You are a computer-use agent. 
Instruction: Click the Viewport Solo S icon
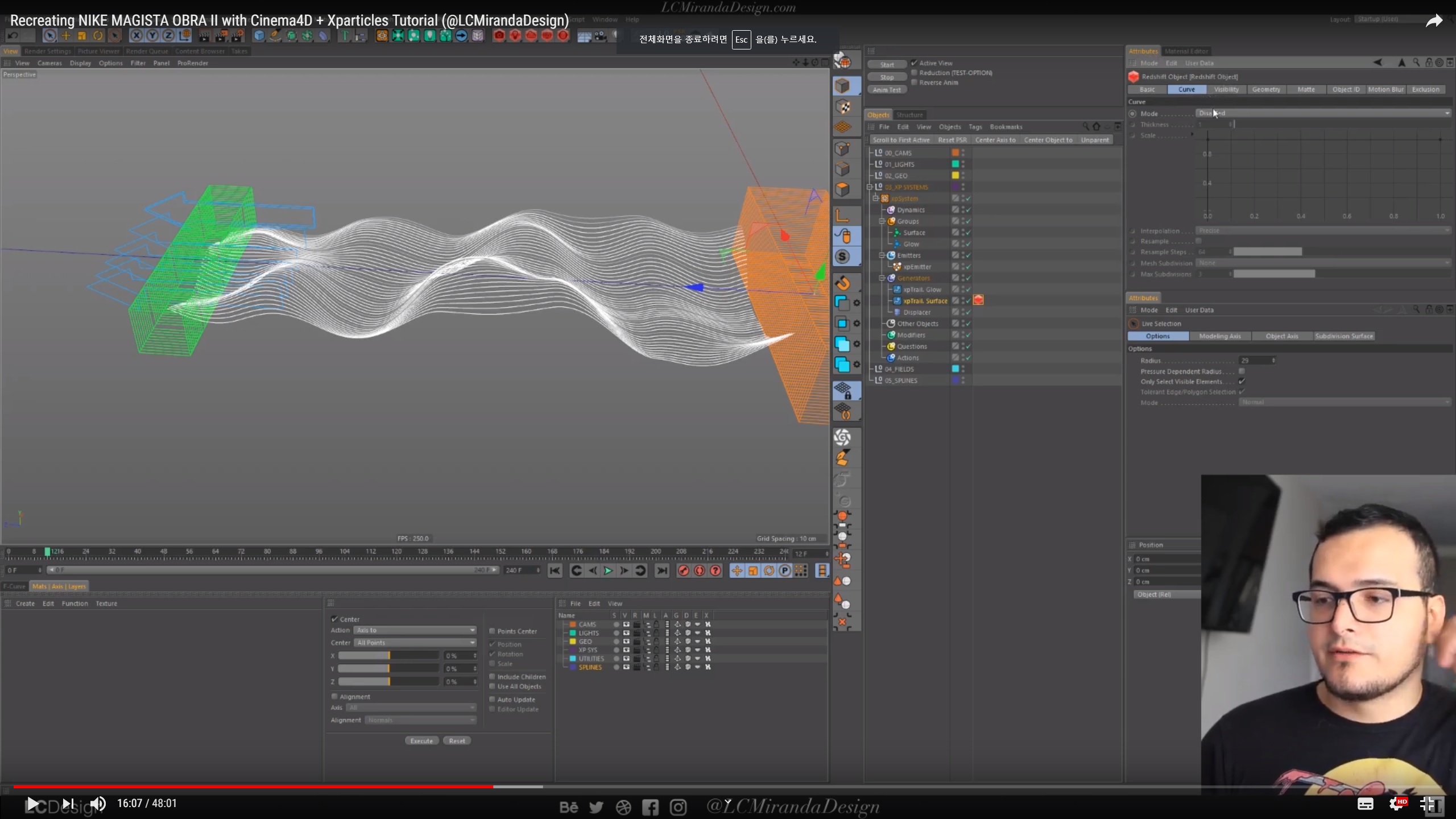843,257
